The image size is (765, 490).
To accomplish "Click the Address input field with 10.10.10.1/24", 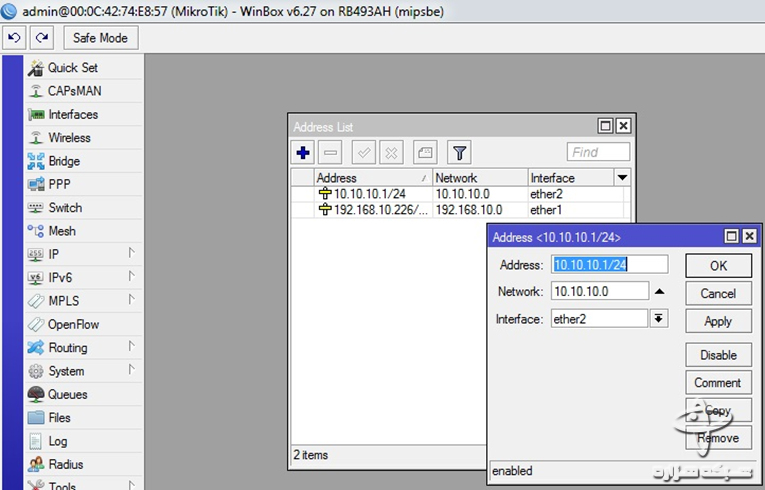I will click(x=609, y=265).
